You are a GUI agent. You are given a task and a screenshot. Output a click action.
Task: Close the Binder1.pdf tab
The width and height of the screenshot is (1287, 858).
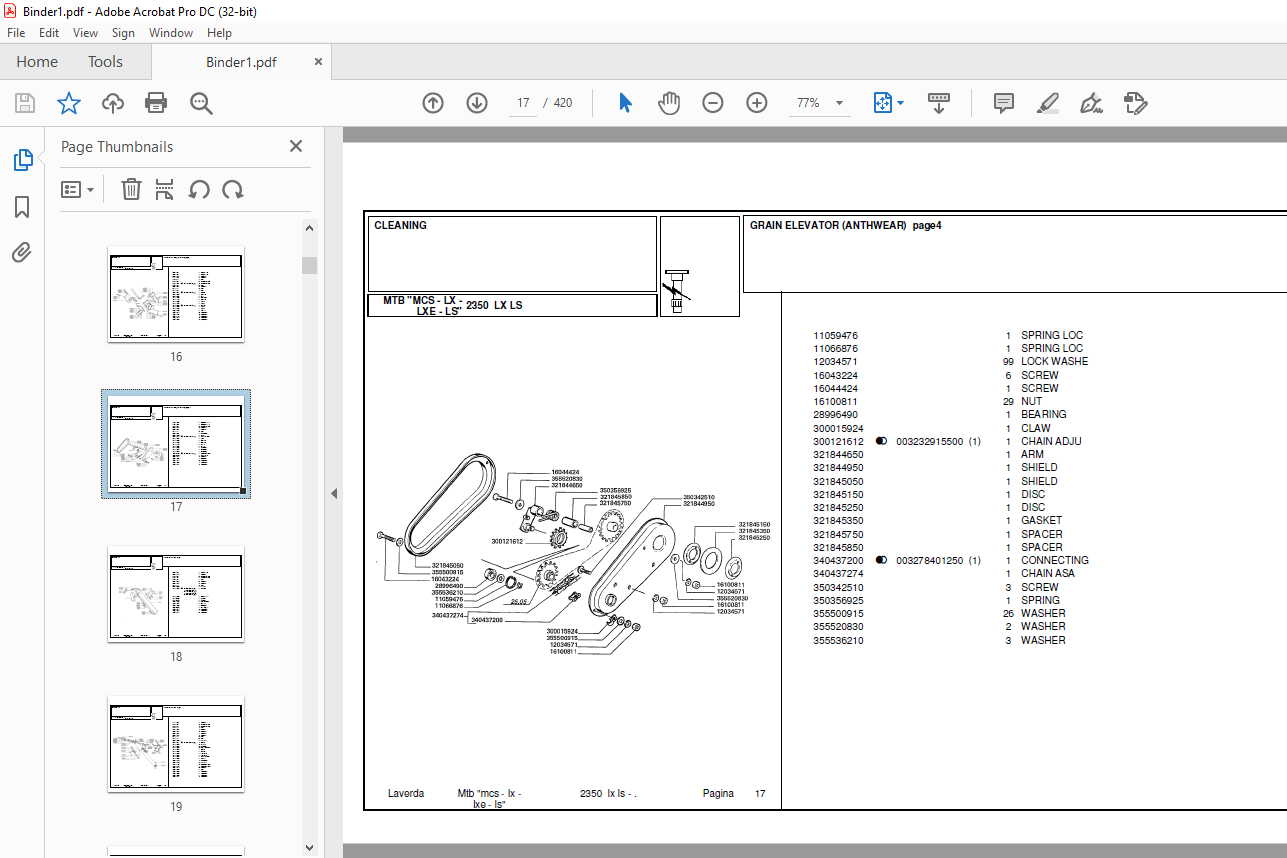(319, 62)
